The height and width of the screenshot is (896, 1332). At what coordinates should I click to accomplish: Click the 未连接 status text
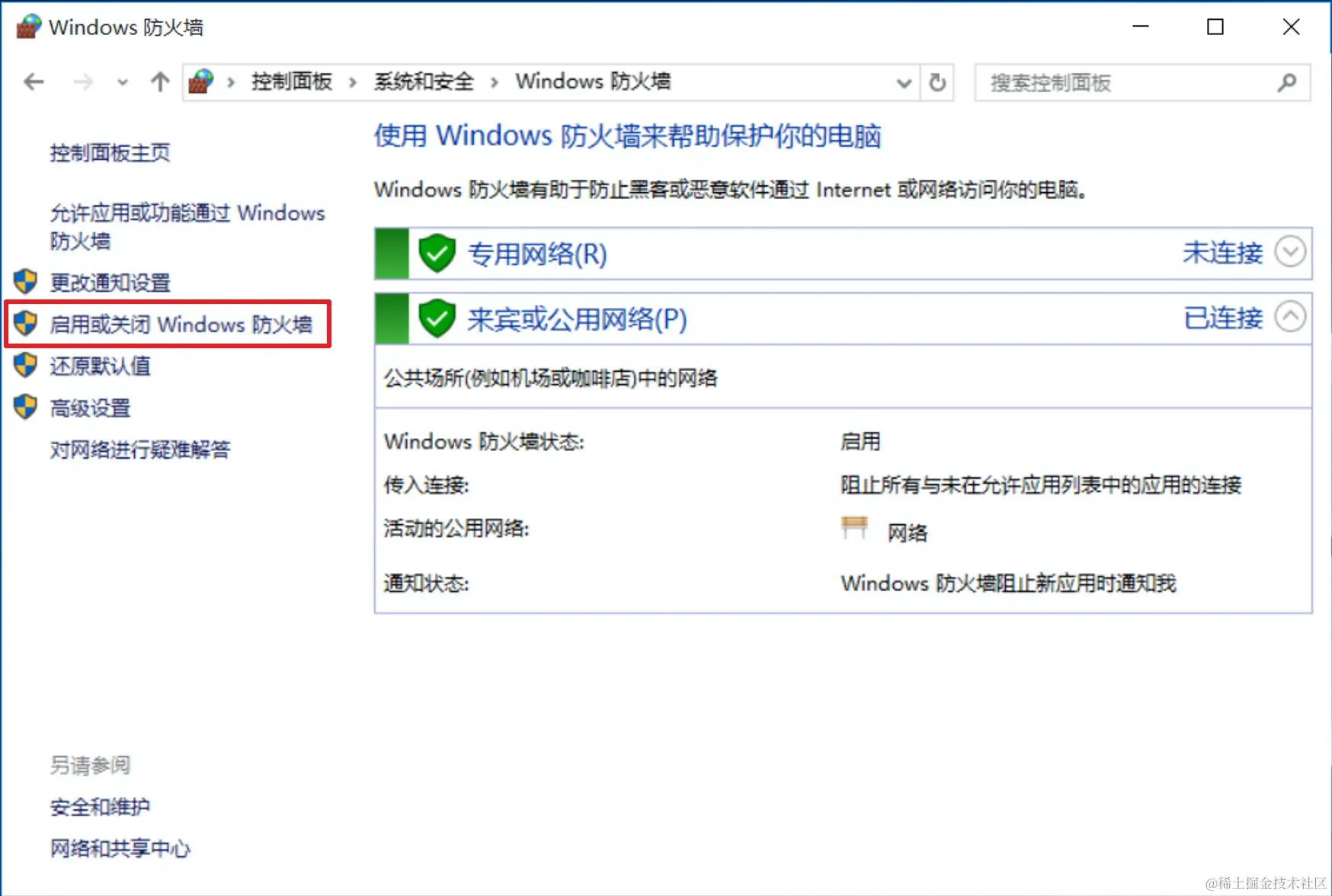pyautogui.click(x=1222, y=253)
